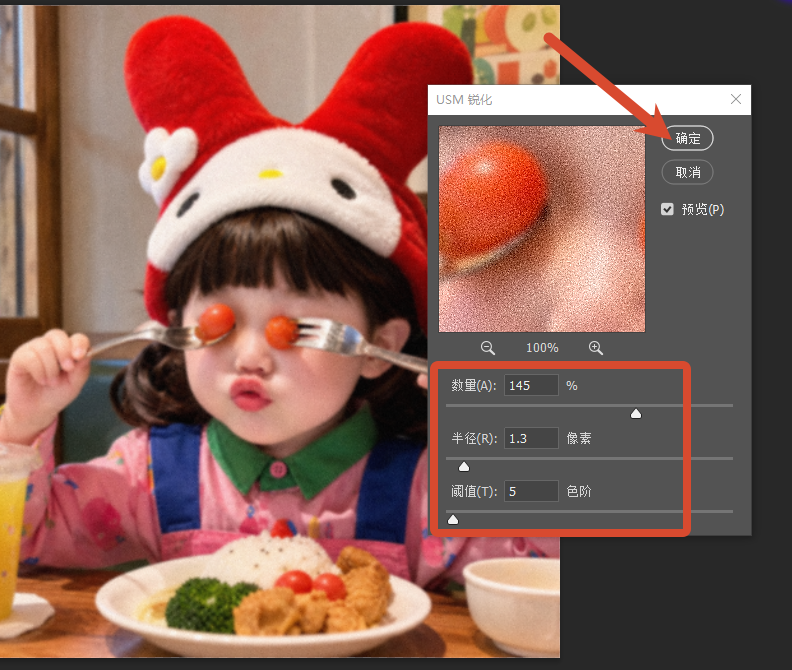792x670 pixels.
Task: Click the 半径 radius slider handle
Action: 463,466
